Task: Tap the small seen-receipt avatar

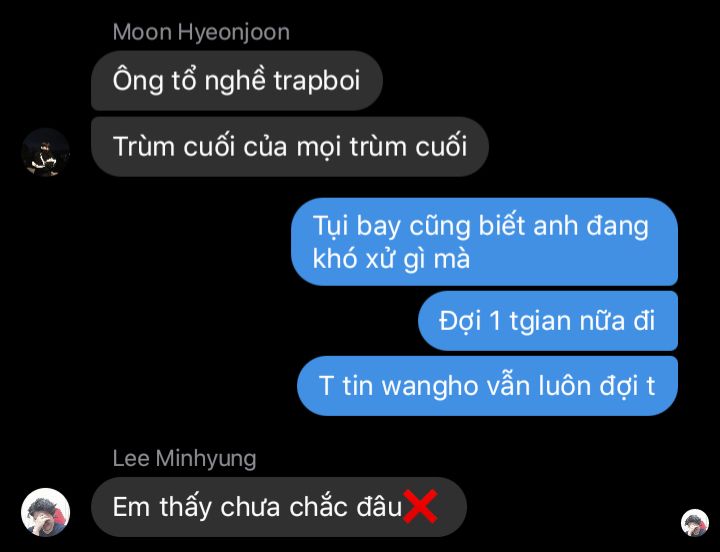Action: (x=695, y=523)
